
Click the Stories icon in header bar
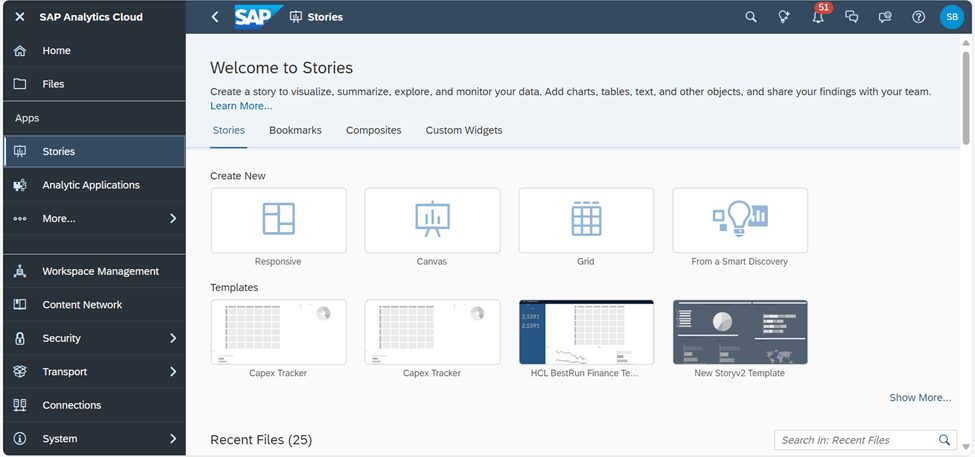pyautogui.click(x=296, y=17)
